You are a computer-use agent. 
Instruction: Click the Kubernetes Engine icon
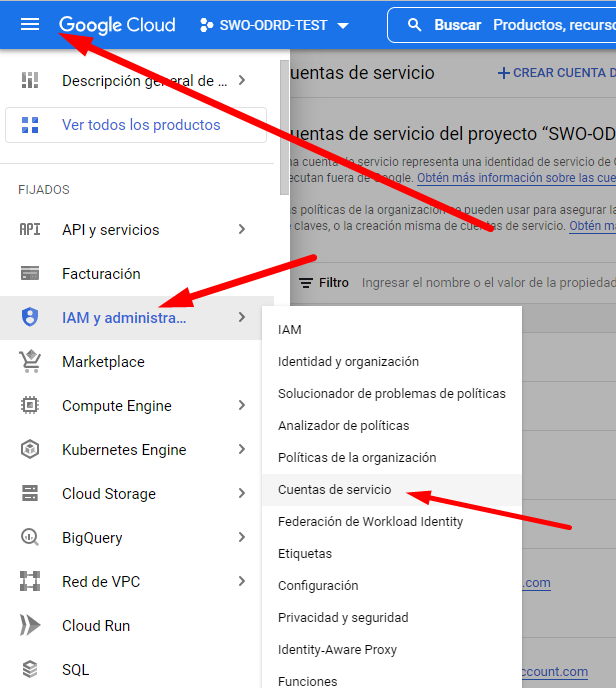[x=30, y=450]
